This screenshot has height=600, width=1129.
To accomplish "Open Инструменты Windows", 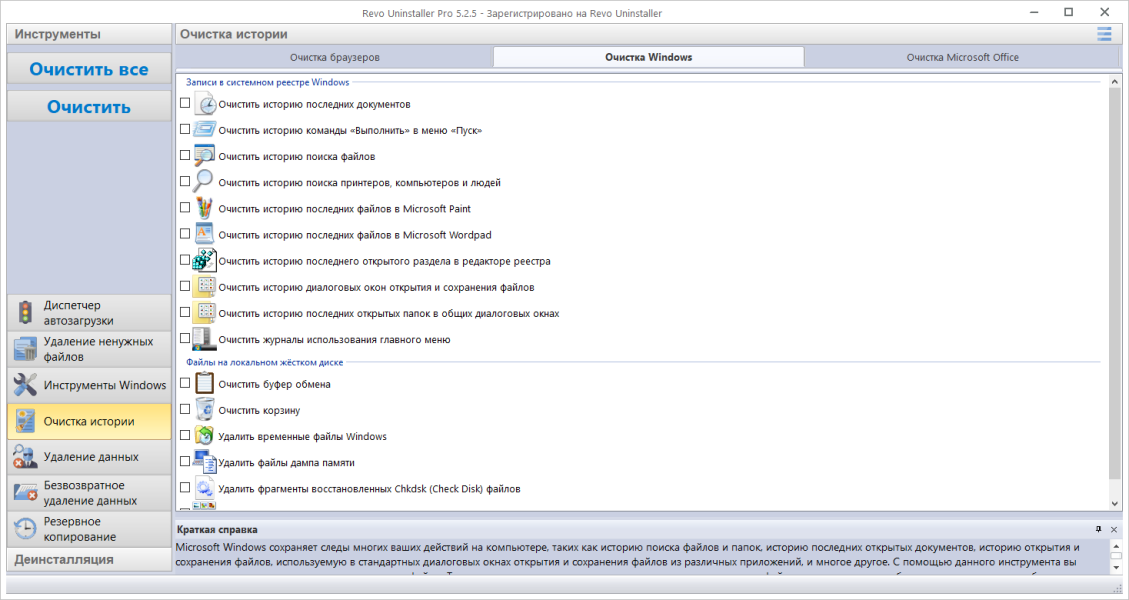I will coord(89,385).
